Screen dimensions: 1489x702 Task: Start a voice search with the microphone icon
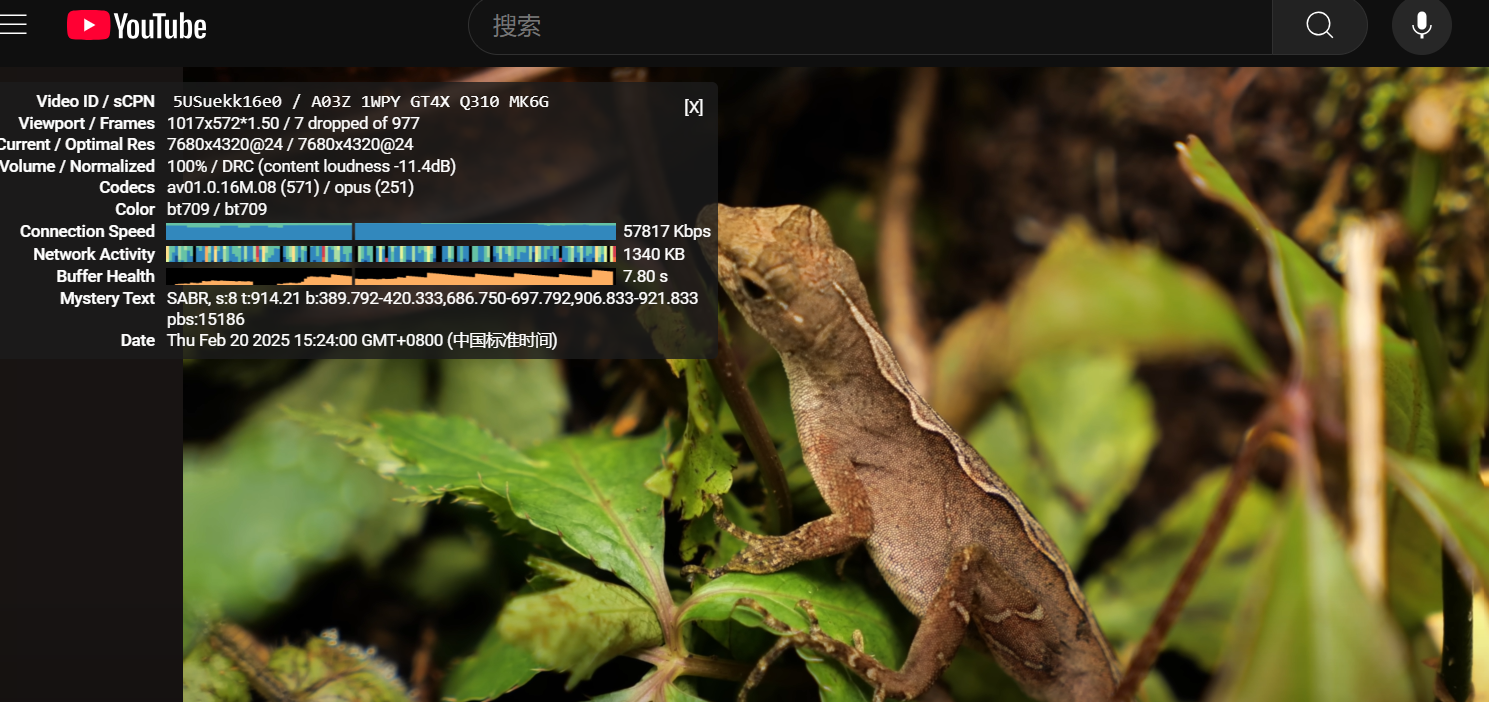coord(1421,26)
